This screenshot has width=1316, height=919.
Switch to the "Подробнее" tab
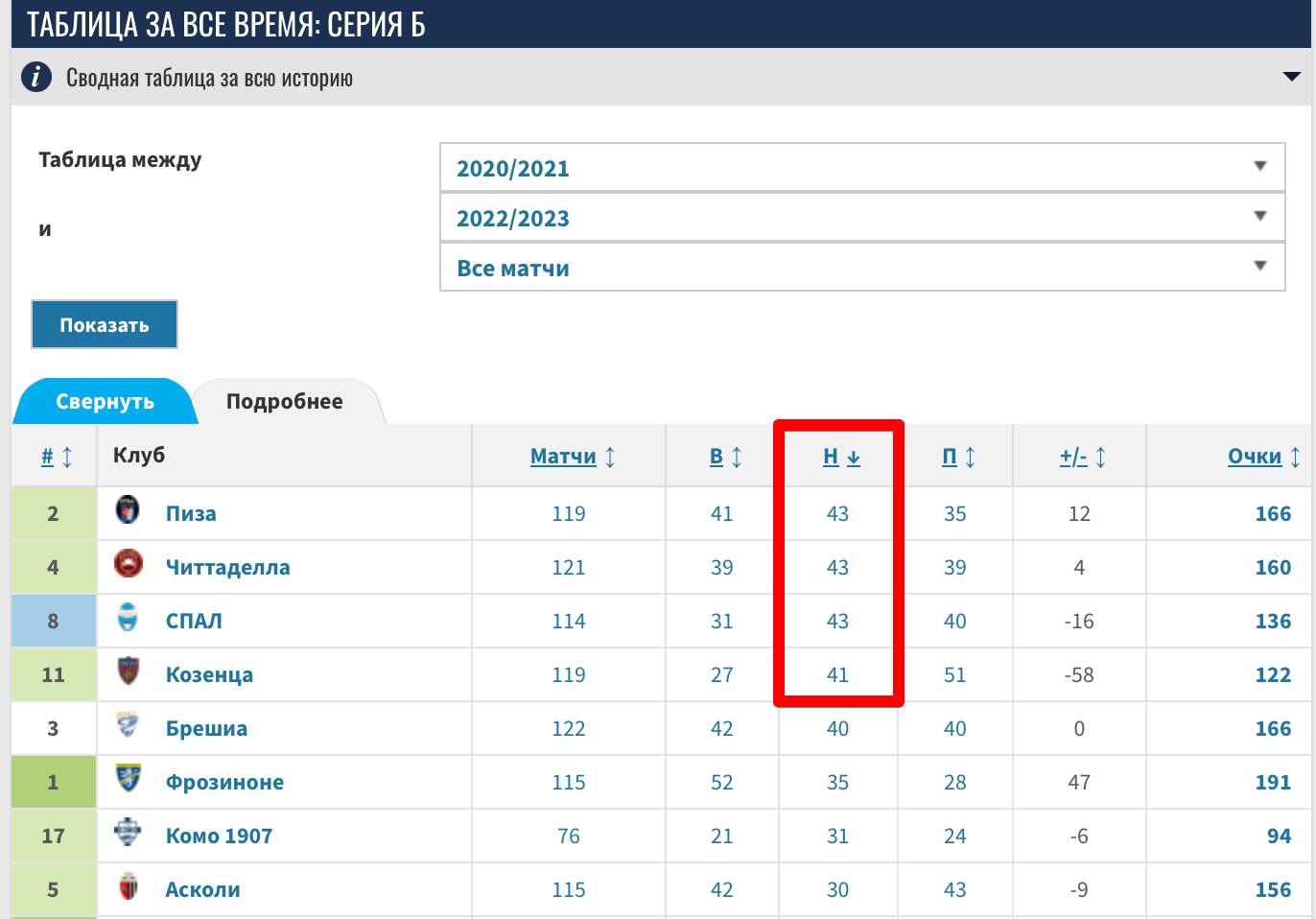[285, 402]
